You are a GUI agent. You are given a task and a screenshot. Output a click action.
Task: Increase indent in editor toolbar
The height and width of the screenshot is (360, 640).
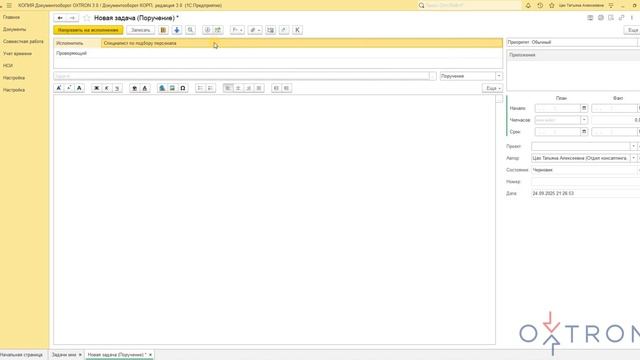276,88
